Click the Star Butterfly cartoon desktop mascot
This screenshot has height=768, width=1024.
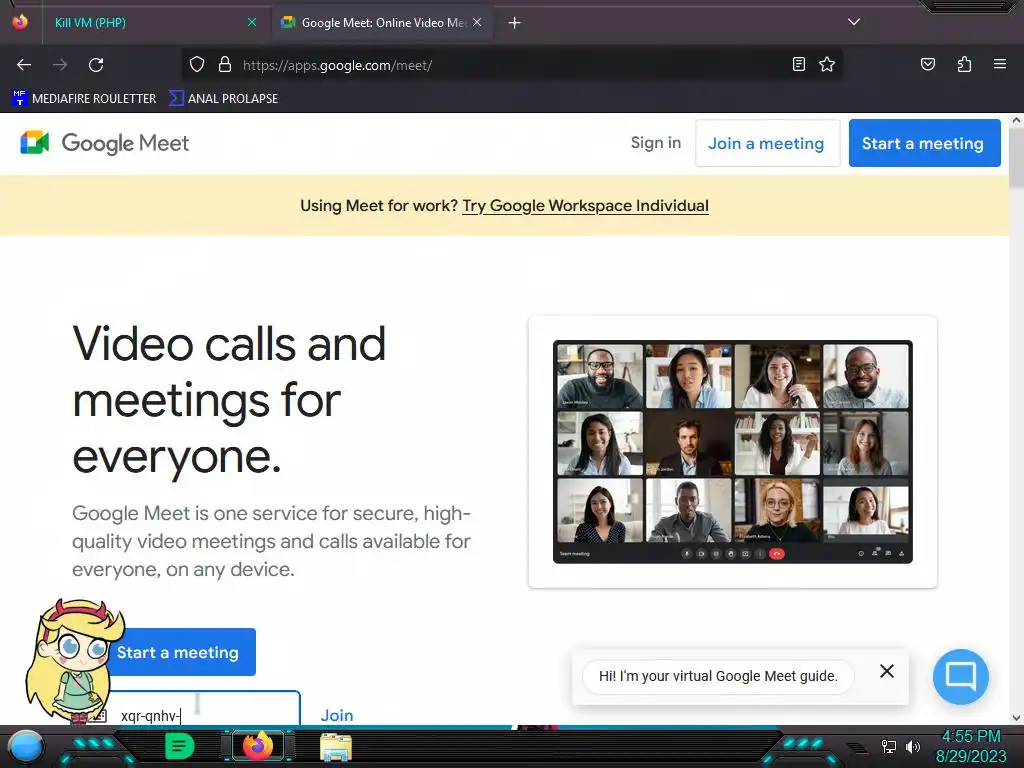[x=73, y=660]
